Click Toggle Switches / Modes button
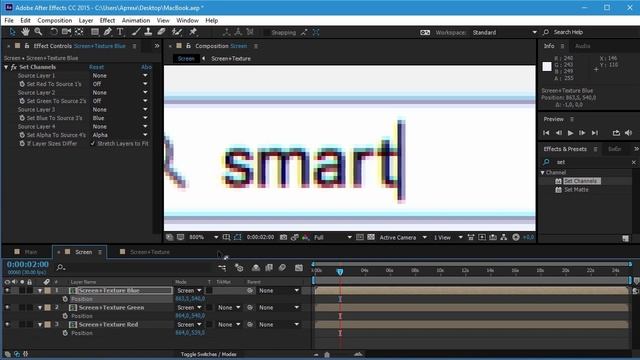Image resolution: width=640 pixels, height=360 pixels. (209, 354)
